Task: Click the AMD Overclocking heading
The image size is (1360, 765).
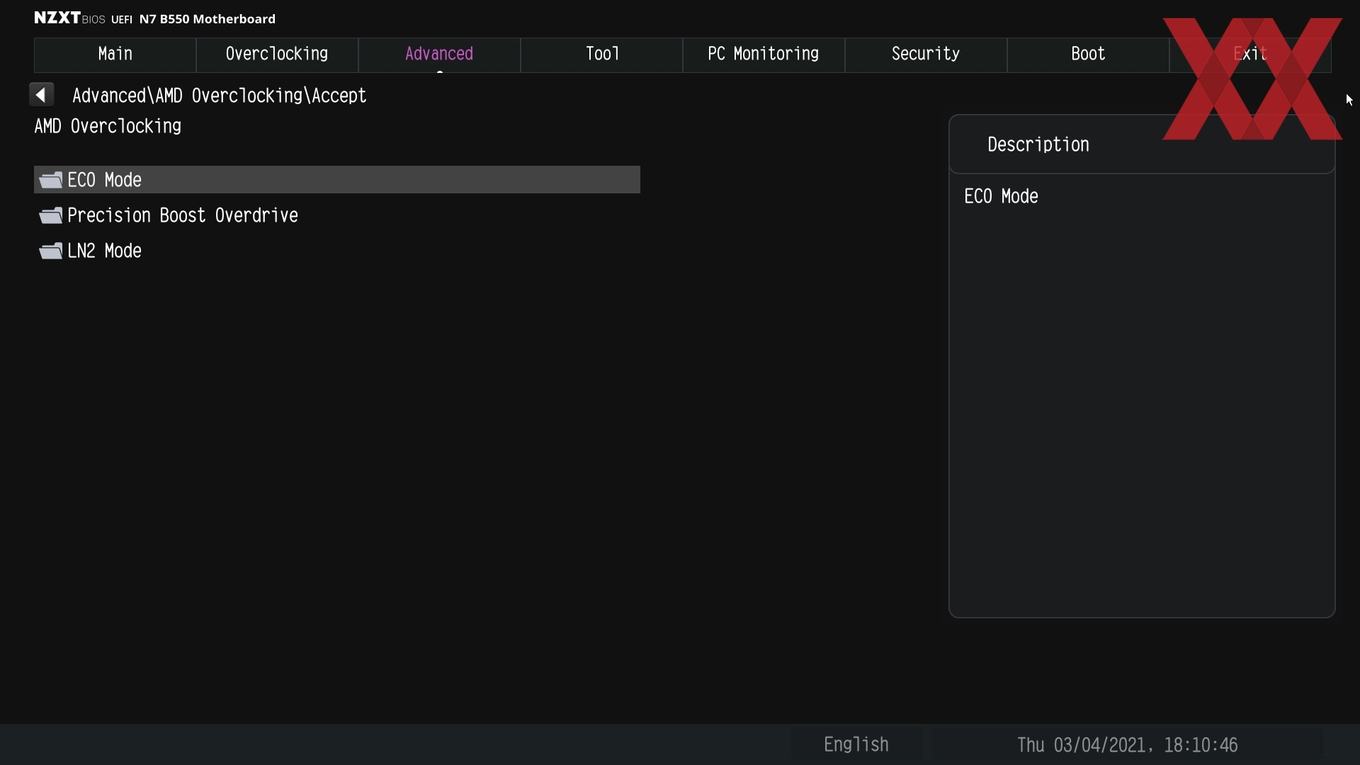Action: [108, 126]
